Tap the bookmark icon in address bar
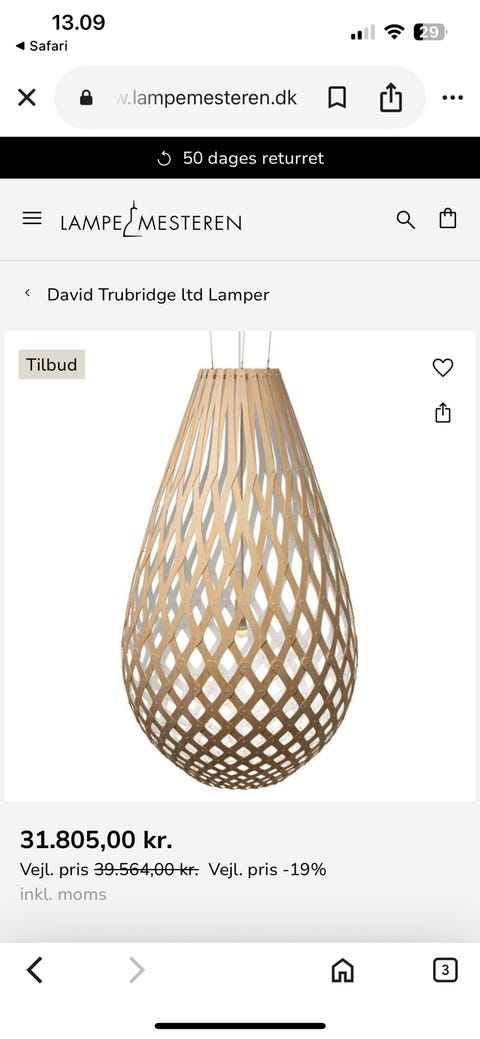This screenshot has height=1039, width=480. 337,98
